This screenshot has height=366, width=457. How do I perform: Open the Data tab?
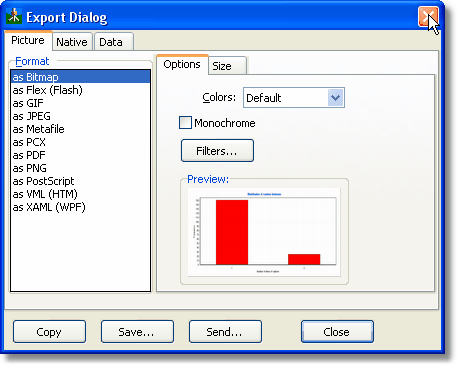[x=114, y=42]
